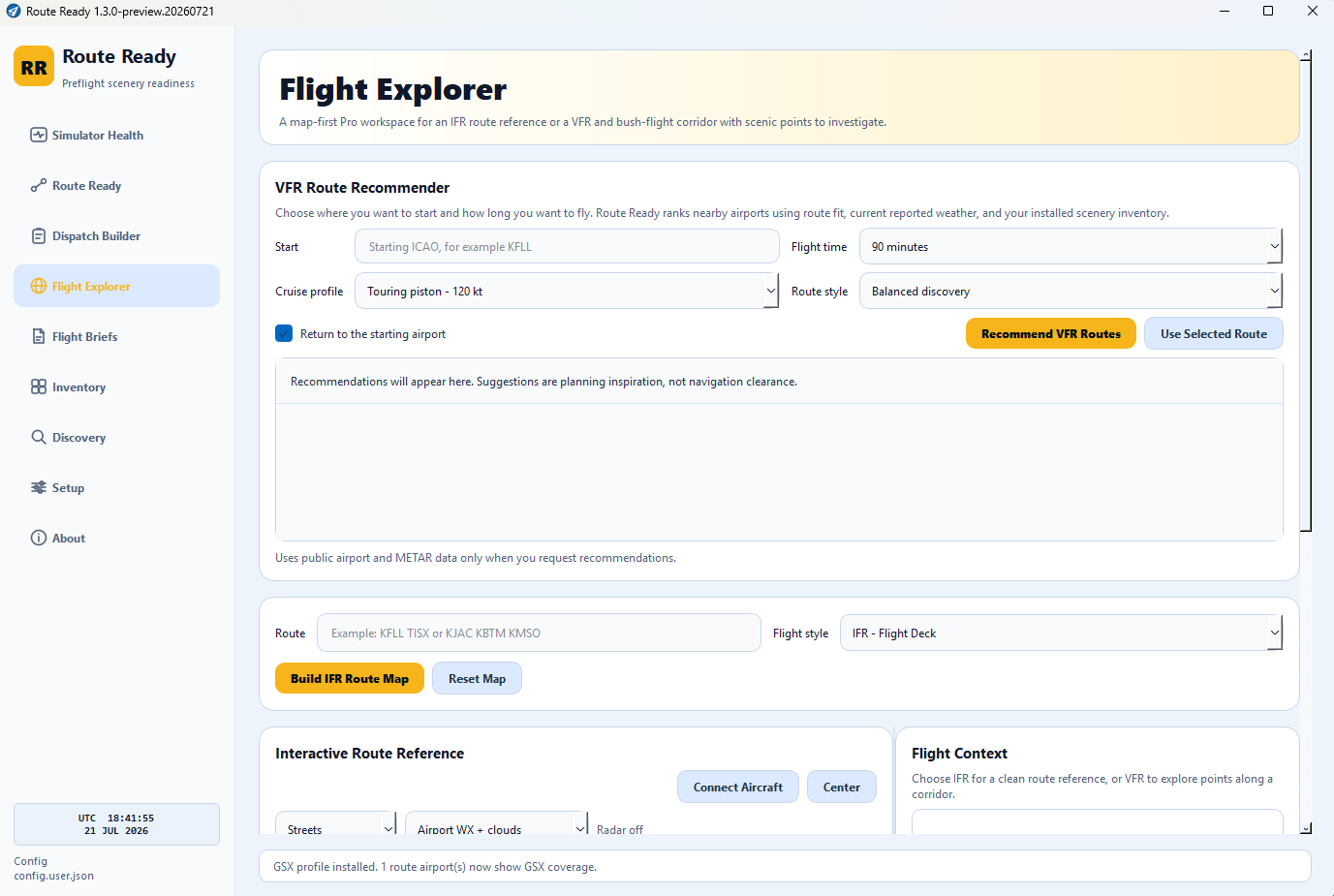This screenshot has height=896, width=1334.
Task: Minimize the Route Ready window
Action: coord(1224,11)
